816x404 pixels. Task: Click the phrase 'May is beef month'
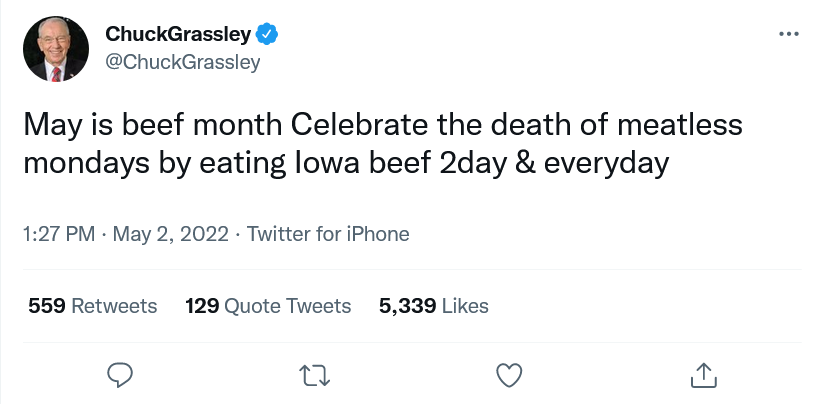point(153,125)
